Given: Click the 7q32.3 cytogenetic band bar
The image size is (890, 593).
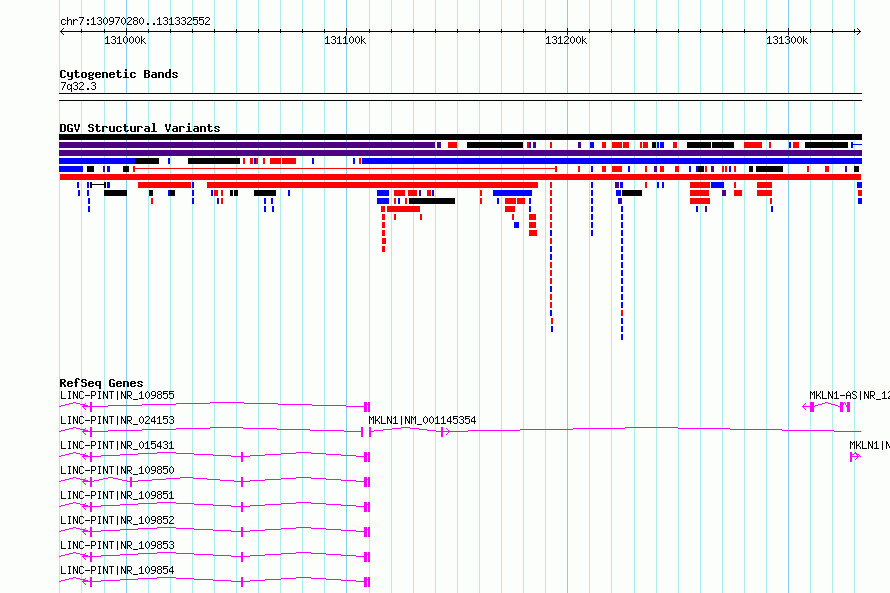Looking at the screenshot, I should (460, 97).
